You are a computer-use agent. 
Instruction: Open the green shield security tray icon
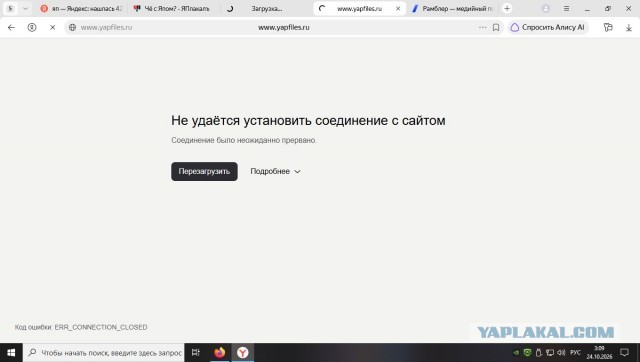pos(527,353)
